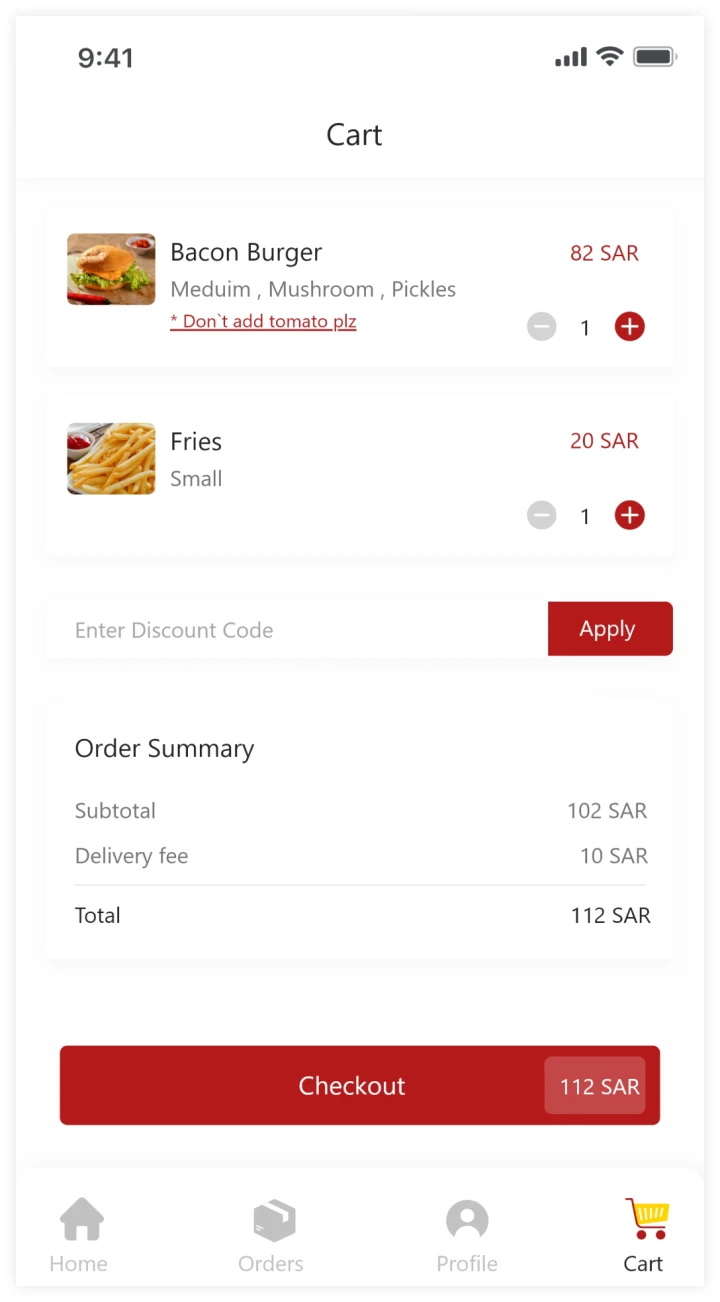Viewport: 720px width, 1302px height.
Task: Increase Bacon Burger quantity with plus icon
Action: [x=629, y=326]
